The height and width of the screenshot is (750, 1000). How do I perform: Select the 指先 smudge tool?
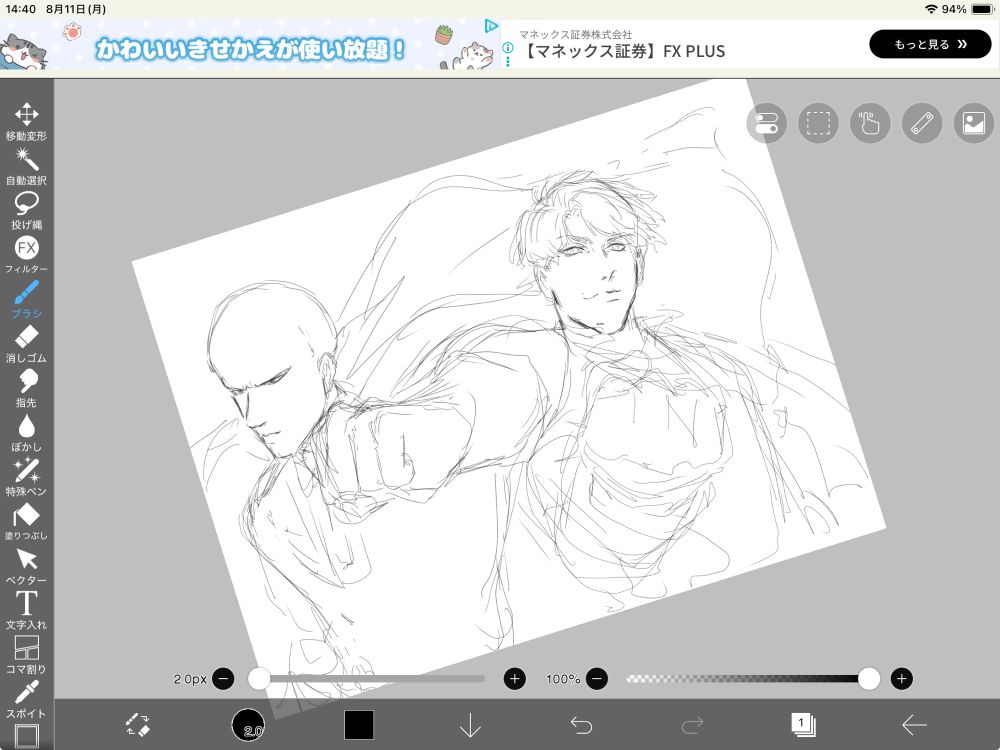26,388
